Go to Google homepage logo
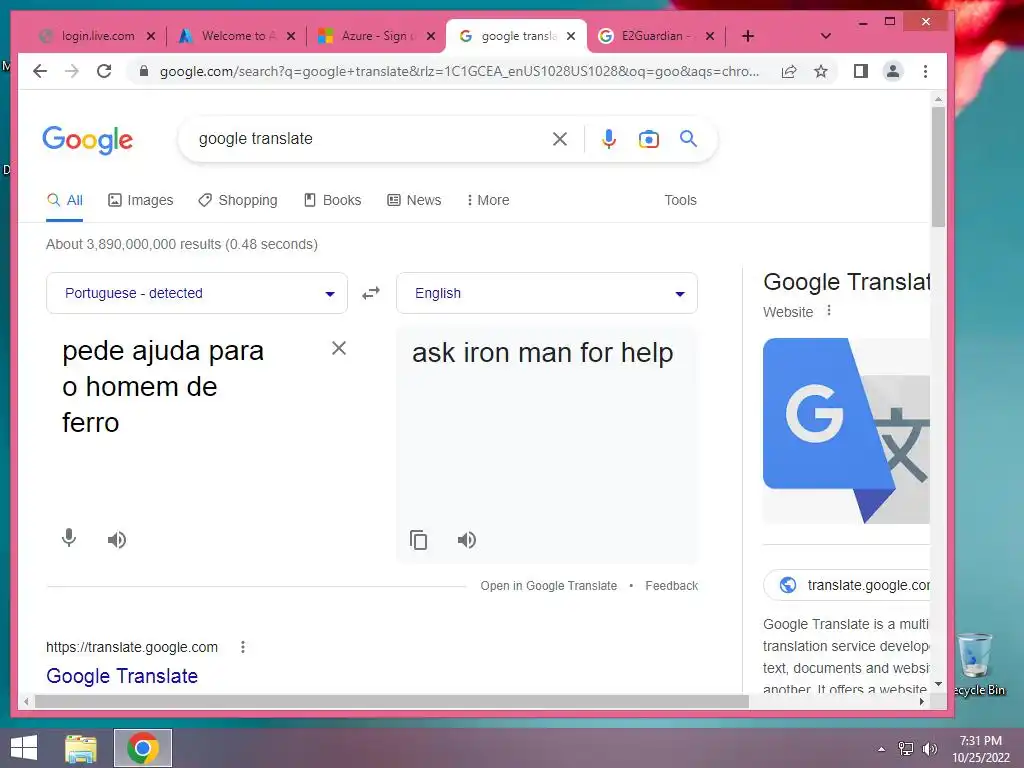Viewport: 1024px width, 768px height. tap(88, 140)
